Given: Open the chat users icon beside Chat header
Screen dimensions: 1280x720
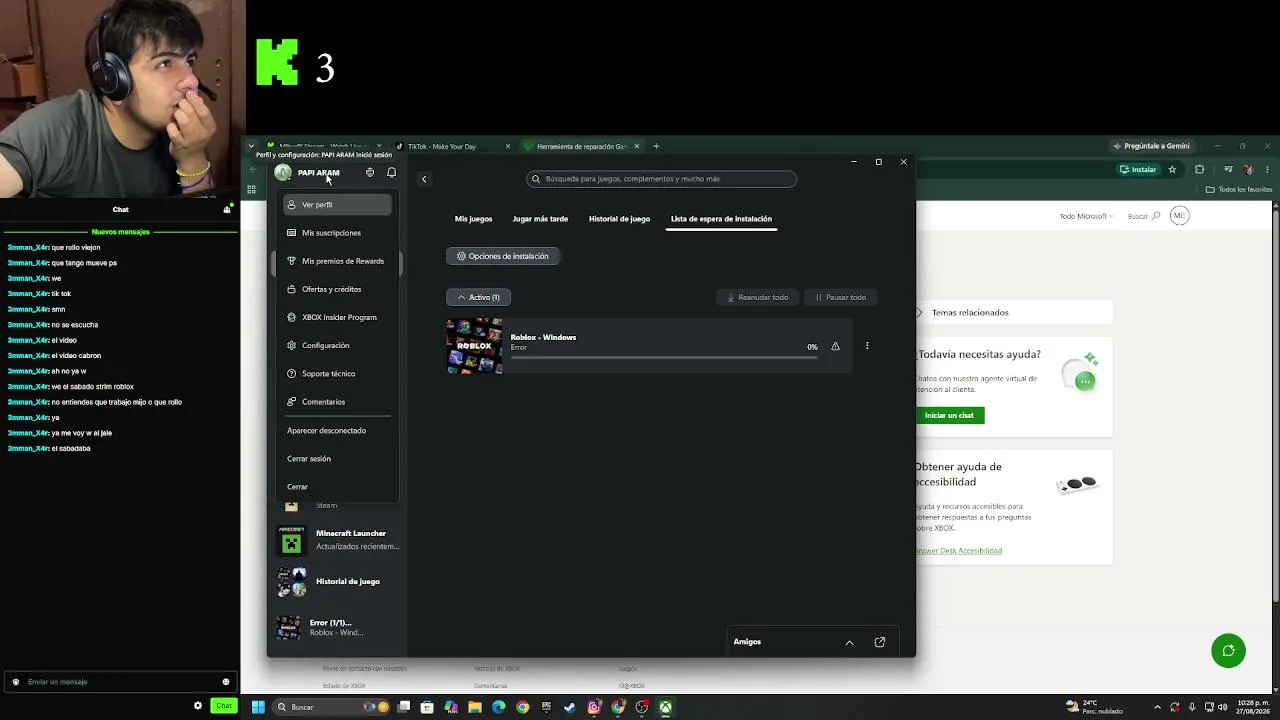Looking at the screenshot, I should click(x=227, y=209).
